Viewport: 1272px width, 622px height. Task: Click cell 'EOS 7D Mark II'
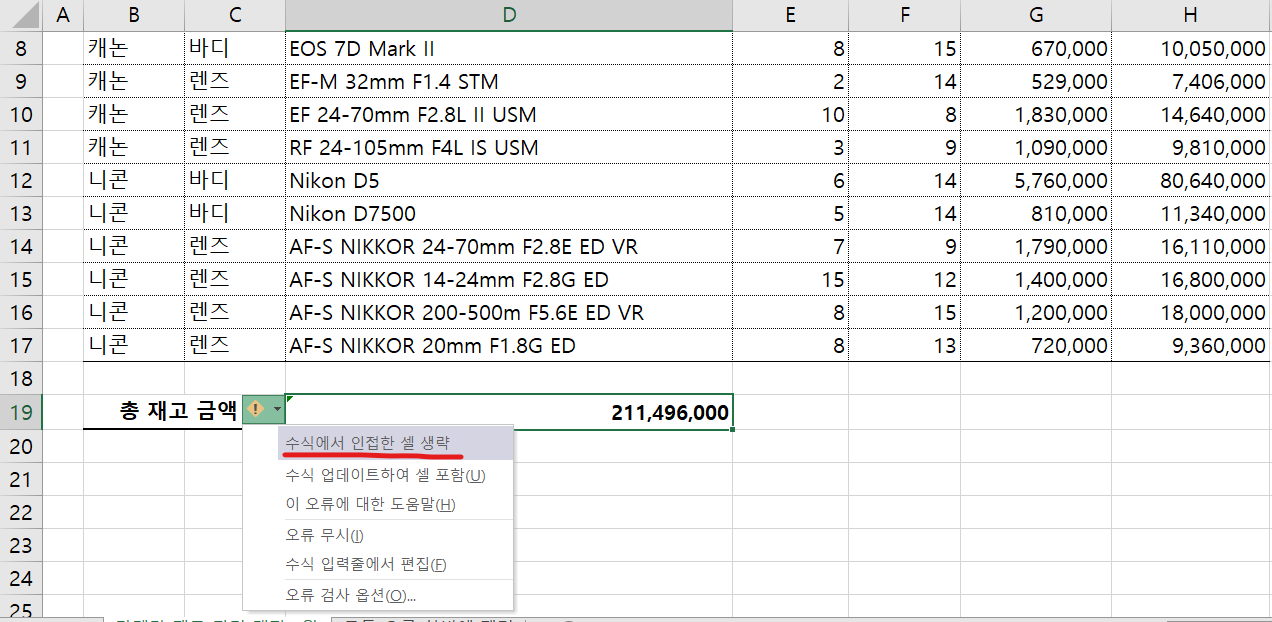pos(509,48)
